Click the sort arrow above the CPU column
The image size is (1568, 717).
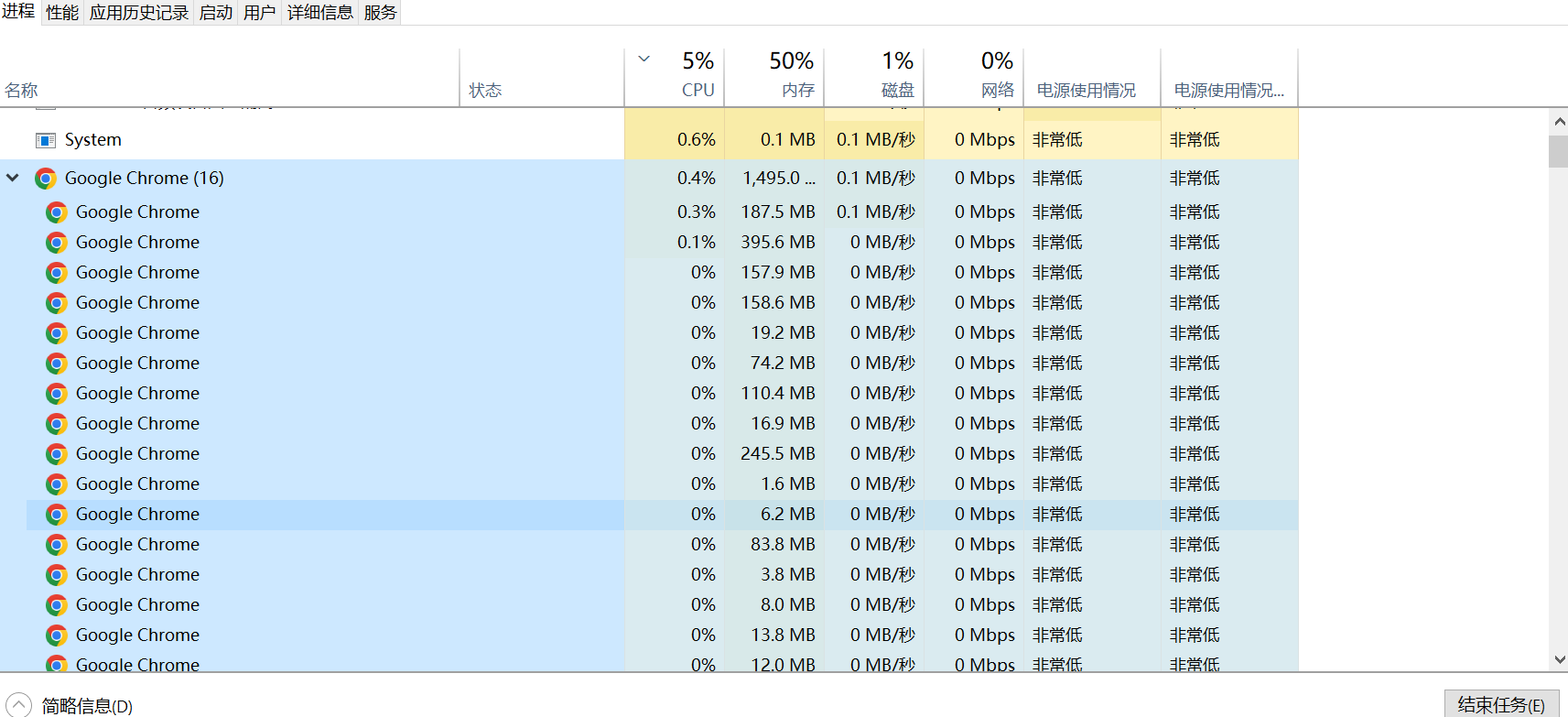click(x=644, y=59)
